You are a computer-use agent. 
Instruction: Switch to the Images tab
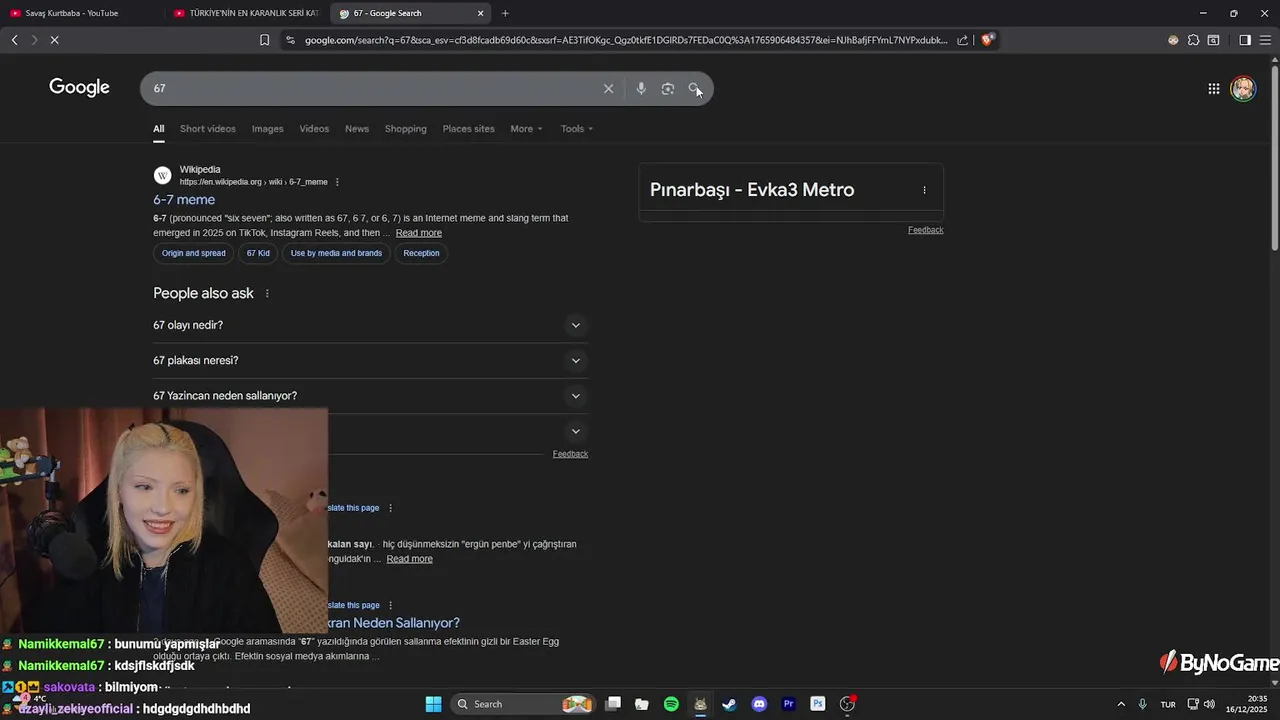267,129
